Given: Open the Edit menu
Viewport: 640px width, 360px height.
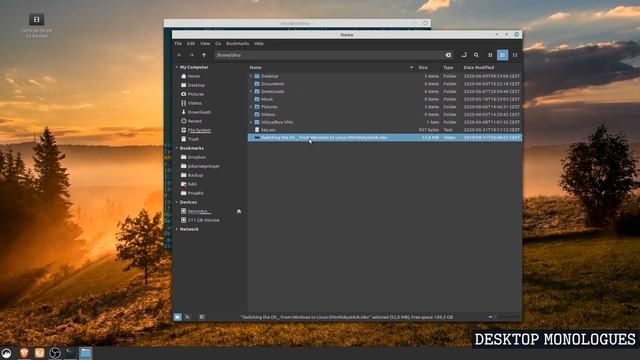Looking at the screenshot, I should click(x=191, y=43).
